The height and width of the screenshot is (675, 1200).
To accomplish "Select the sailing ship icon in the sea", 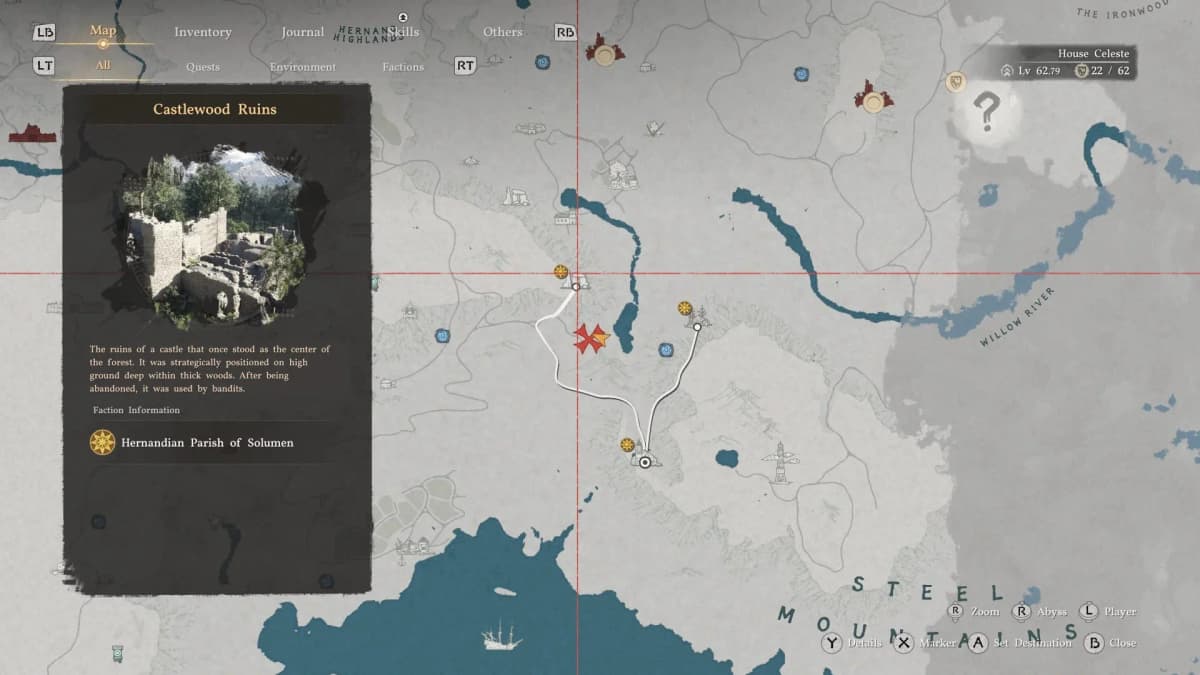I will click(x=501, y=636).
